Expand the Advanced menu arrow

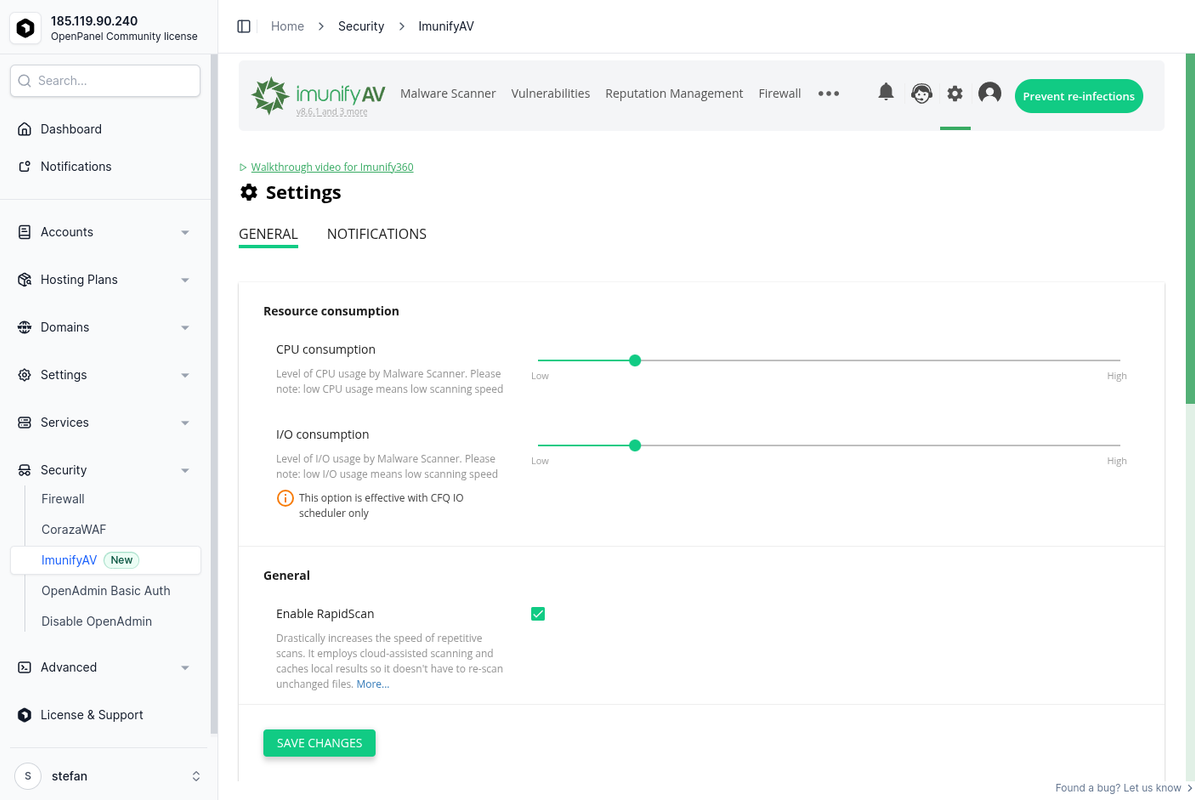(x=185, y=668)
